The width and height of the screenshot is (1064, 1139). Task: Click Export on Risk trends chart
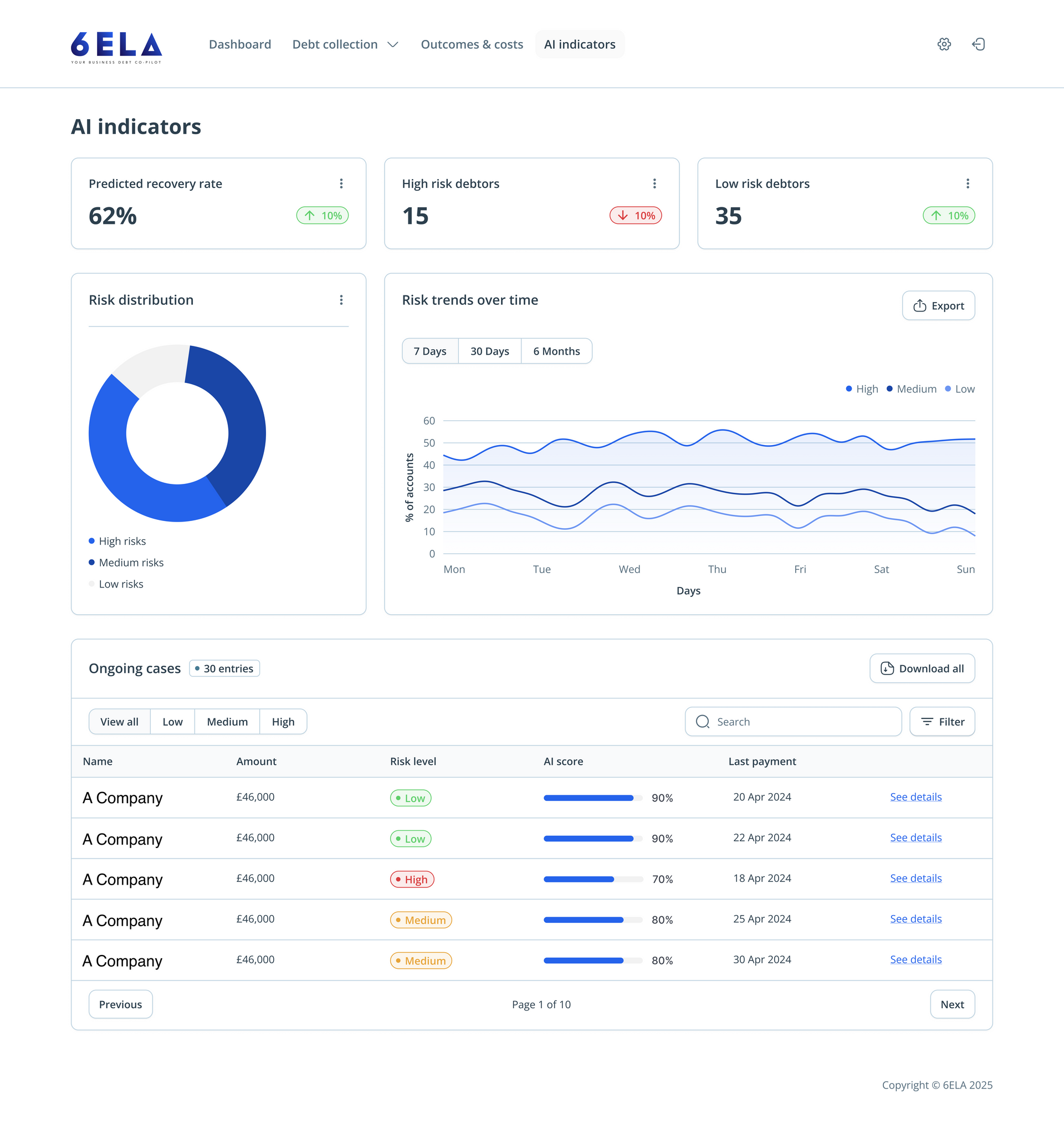938,305
